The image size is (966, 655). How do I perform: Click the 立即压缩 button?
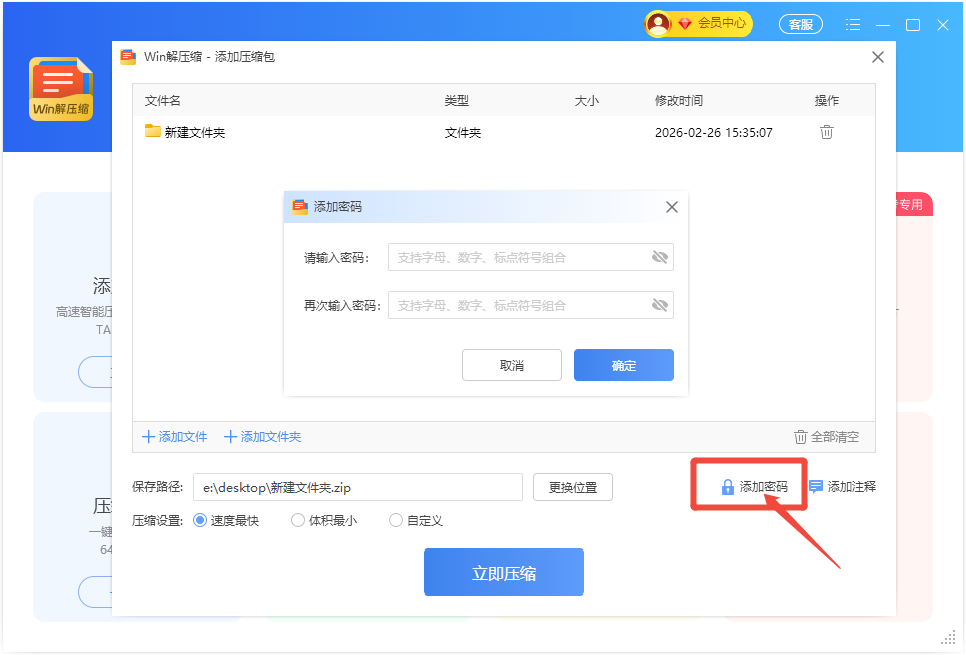(x=503, y=572)
